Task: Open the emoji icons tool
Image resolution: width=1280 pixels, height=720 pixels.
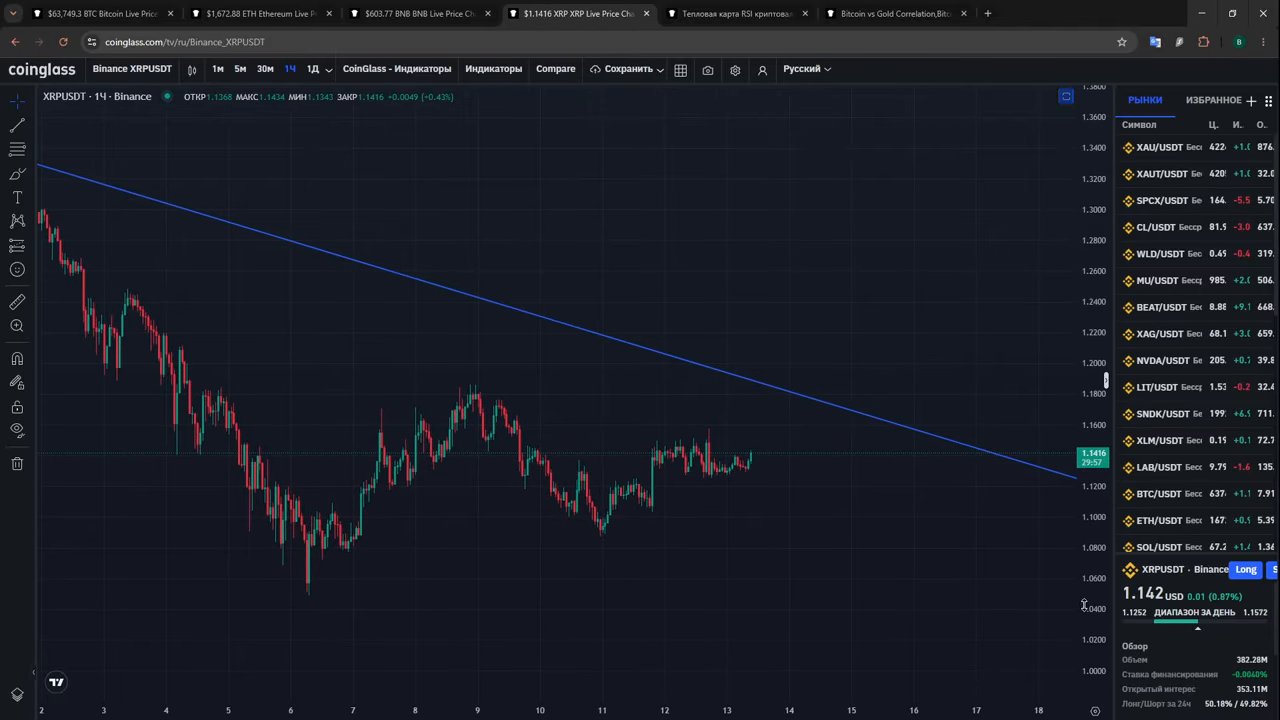Action: (x=17, y=269)
